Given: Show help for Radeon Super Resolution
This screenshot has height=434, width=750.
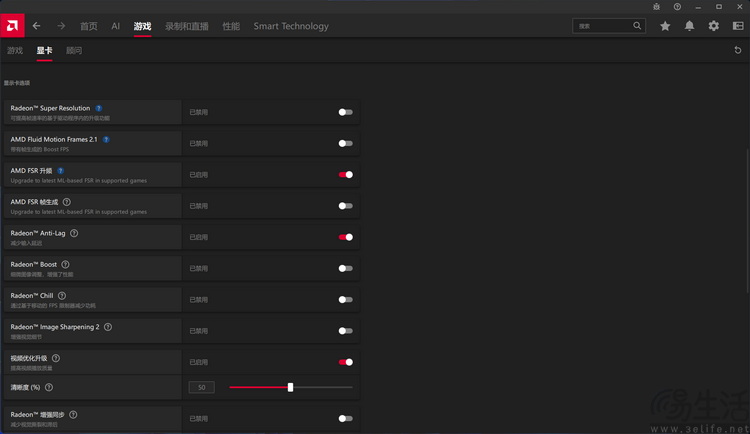Looking at the screenshot, I should coord(99,108).
